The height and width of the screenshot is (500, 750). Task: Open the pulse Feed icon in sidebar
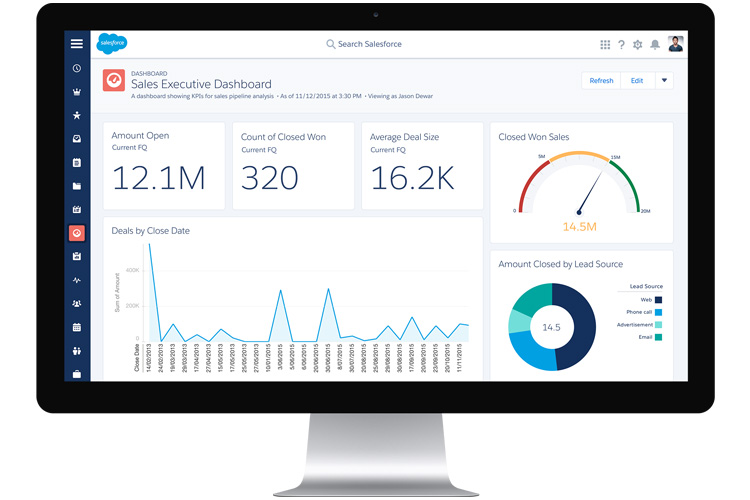tap(77, 280)
